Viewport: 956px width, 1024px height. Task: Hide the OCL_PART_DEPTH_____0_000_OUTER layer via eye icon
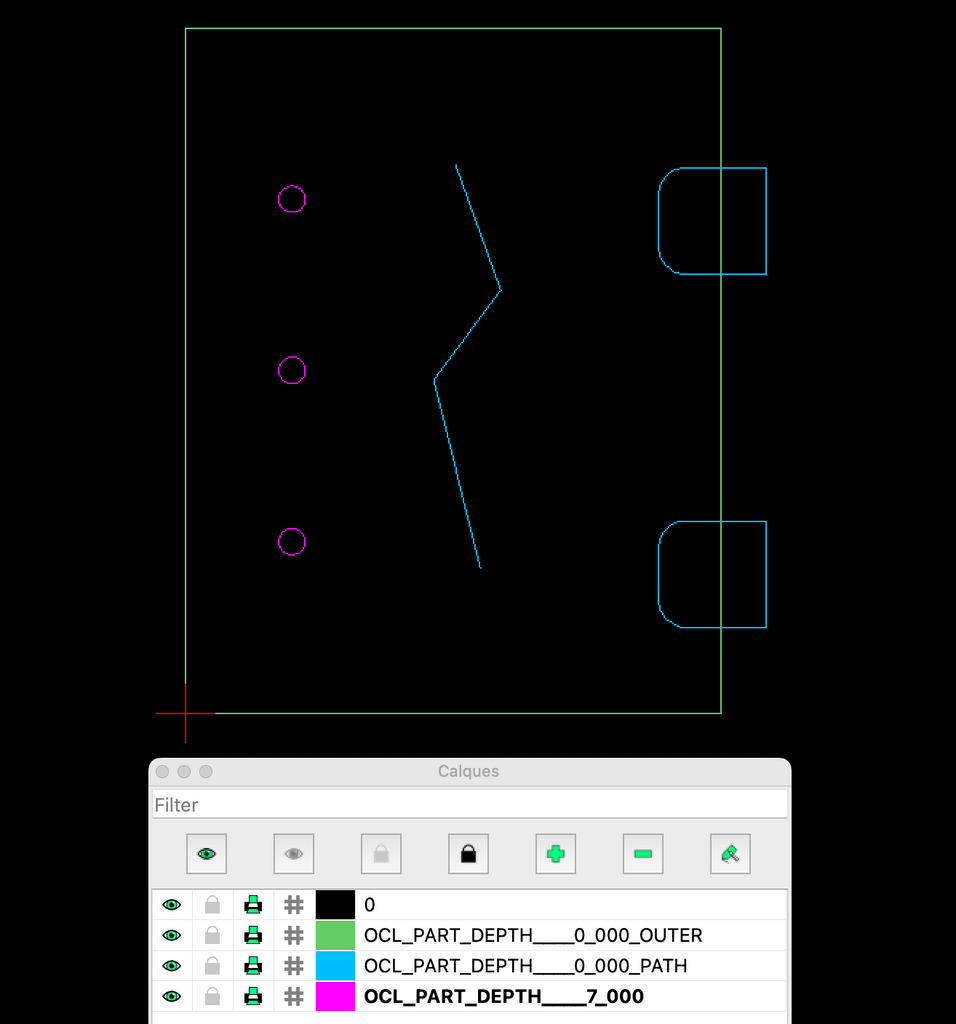(x=172, y=935)
